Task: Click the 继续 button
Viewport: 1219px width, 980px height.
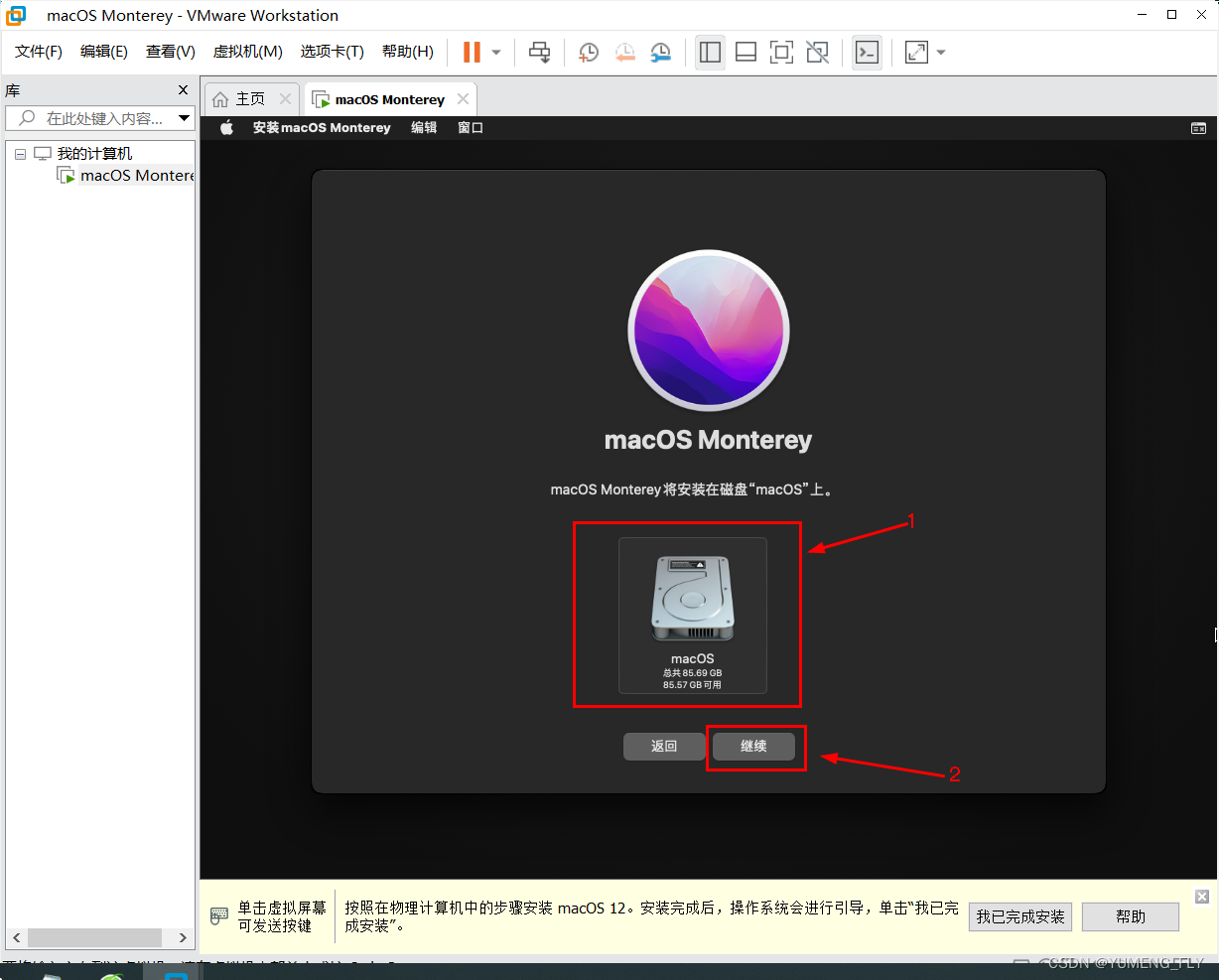Action: (753, 747)
